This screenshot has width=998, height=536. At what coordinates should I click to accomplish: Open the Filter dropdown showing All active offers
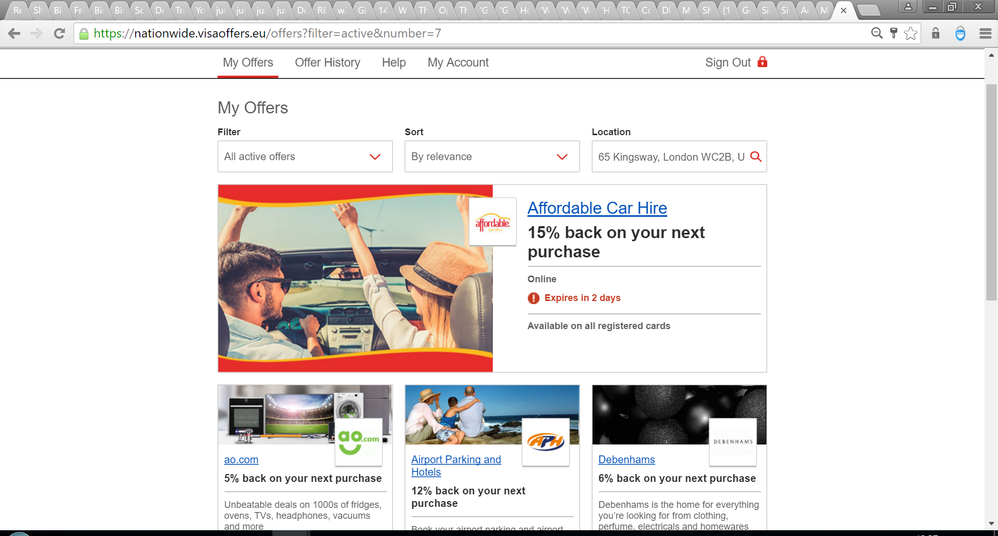[x=305, y=157]
